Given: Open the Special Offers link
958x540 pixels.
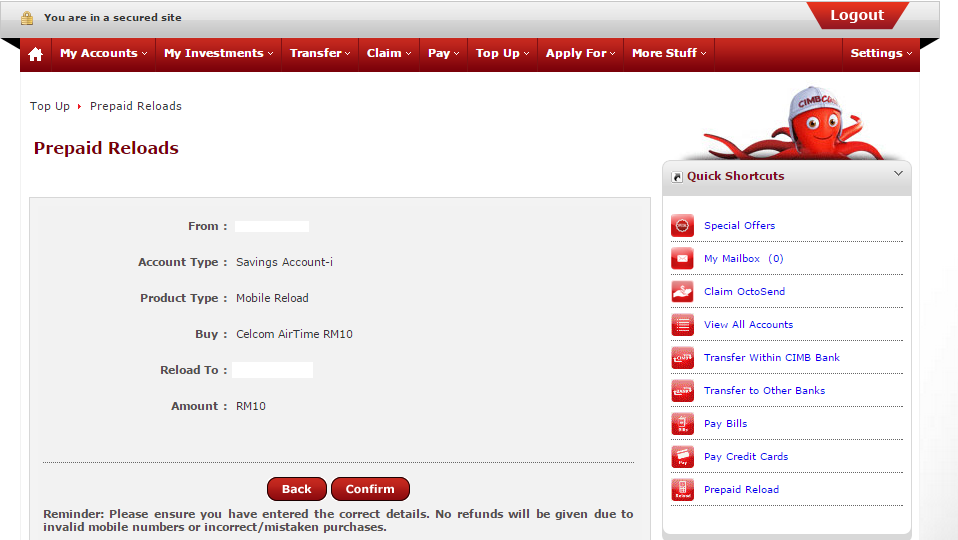Looking at the screenshot, I should pos(739,225).
